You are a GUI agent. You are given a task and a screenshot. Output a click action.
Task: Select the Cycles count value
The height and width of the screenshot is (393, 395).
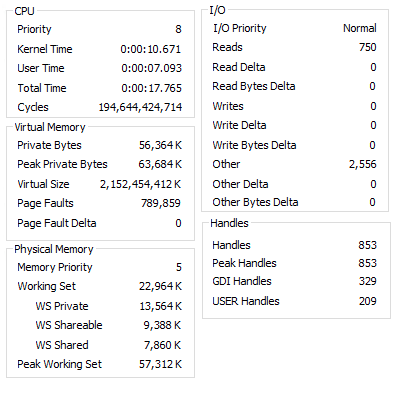[x=140, y=107]
